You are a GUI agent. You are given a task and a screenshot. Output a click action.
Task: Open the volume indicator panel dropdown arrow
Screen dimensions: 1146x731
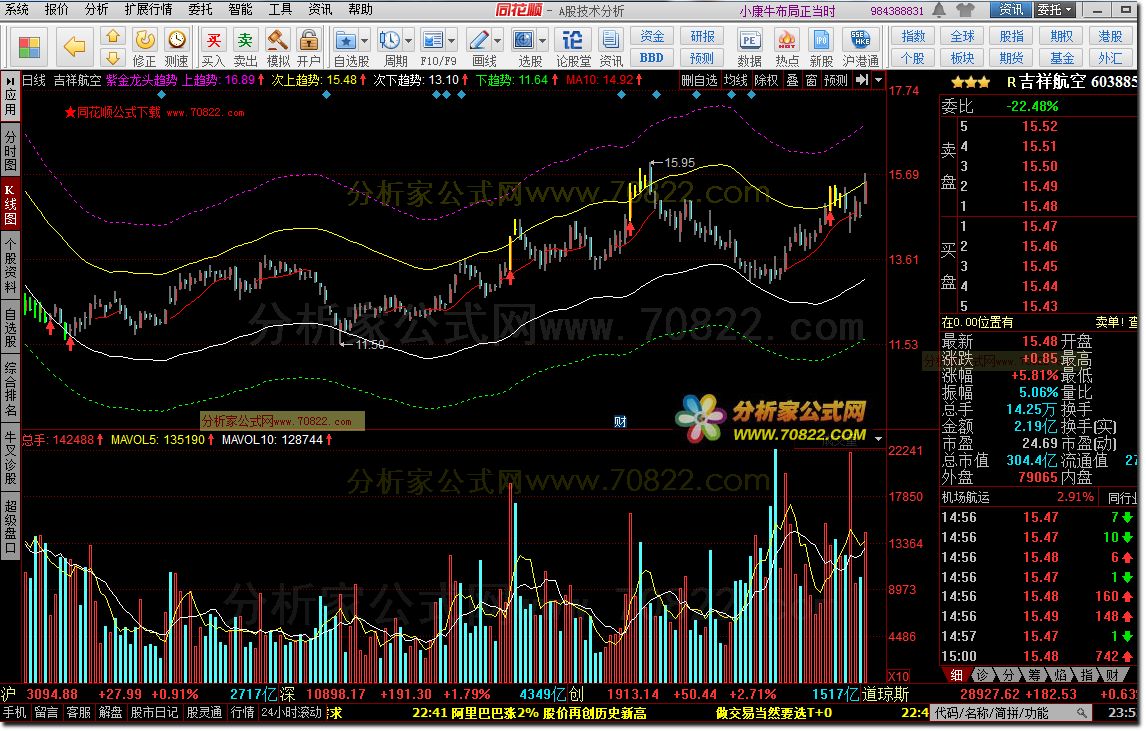pyautogui.click(x=879, y=439)
